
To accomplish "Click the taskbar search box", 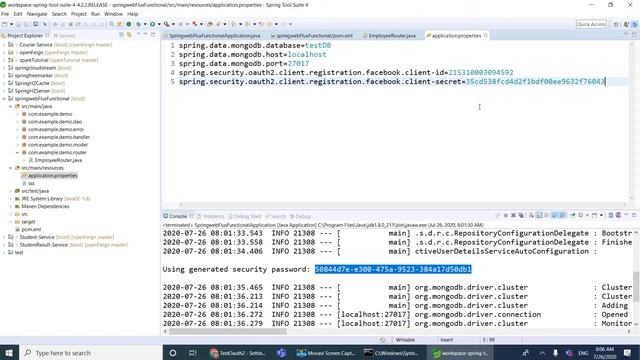I will coord(91,353).
